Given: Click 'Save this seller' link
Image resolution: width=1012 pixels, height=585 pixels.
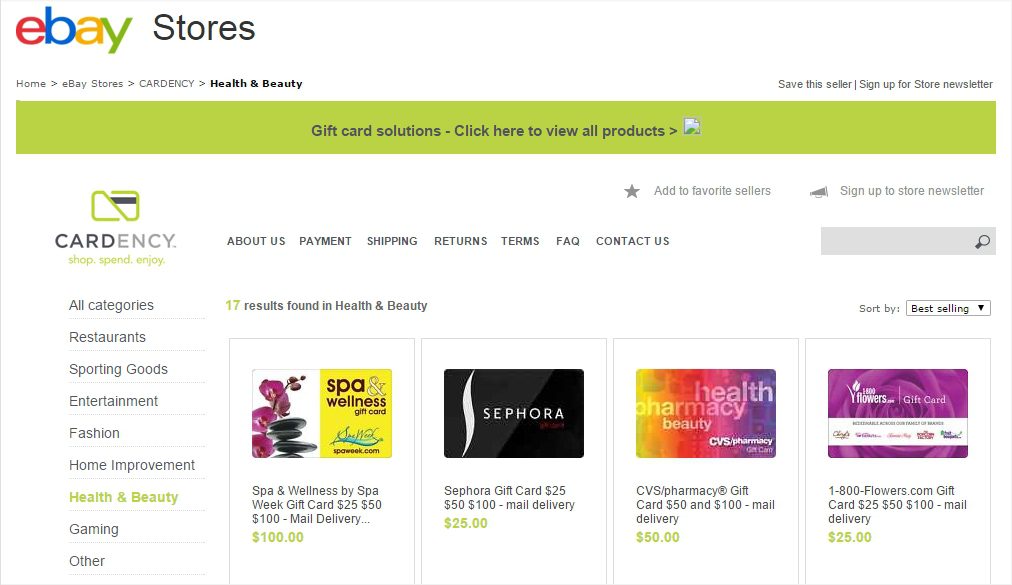Looking at the screenshot, I should (x=814, y=84).
